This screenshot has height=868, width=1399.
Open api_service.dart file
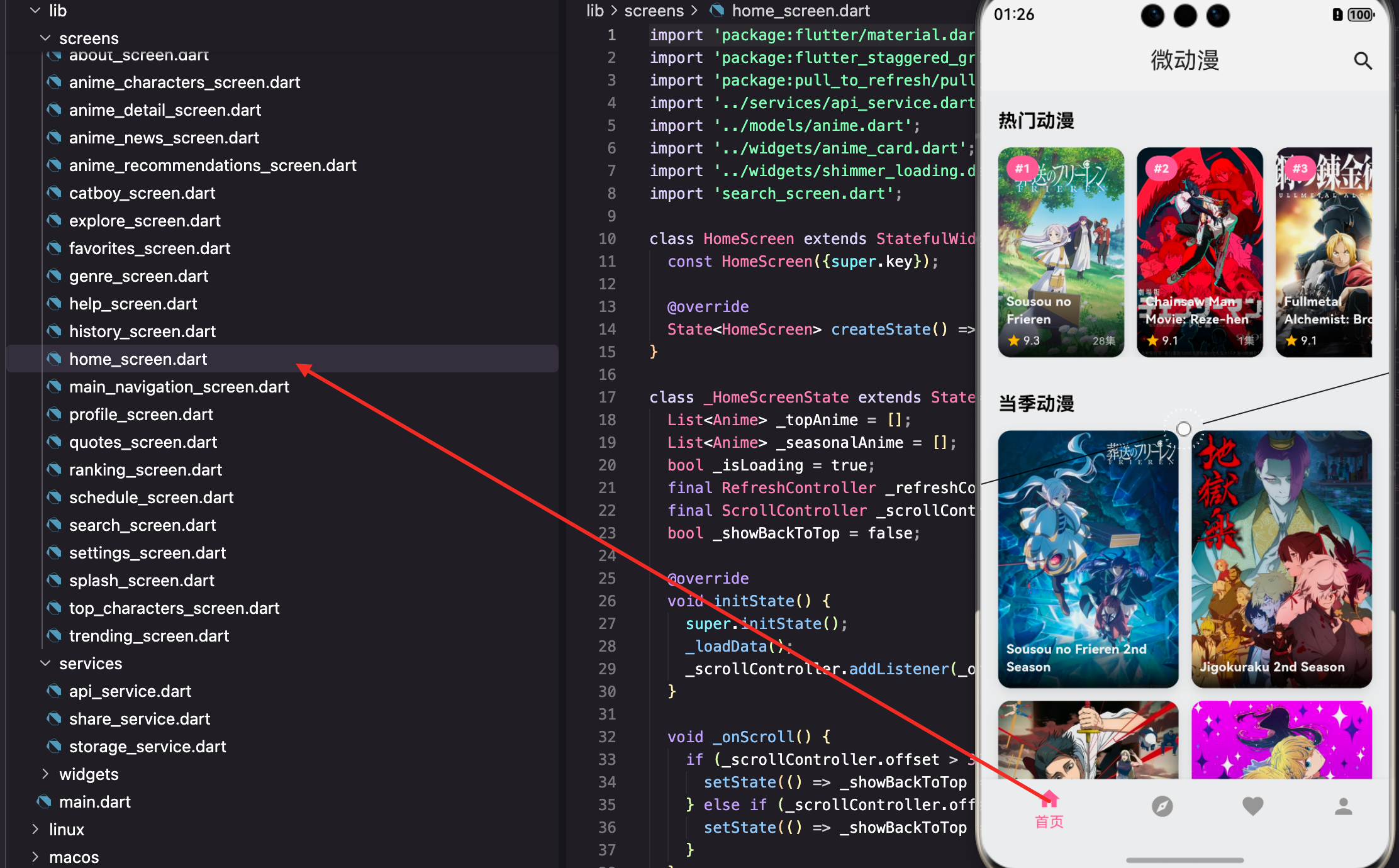(130, 691)
